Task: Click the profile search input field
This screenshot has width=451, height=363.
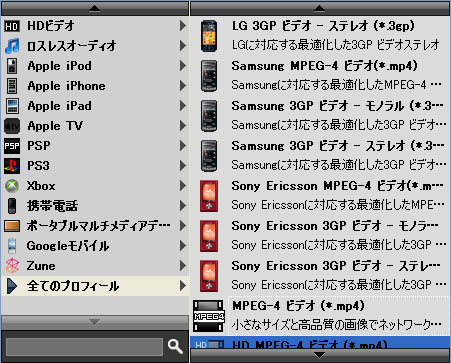Action: (84, 347)
